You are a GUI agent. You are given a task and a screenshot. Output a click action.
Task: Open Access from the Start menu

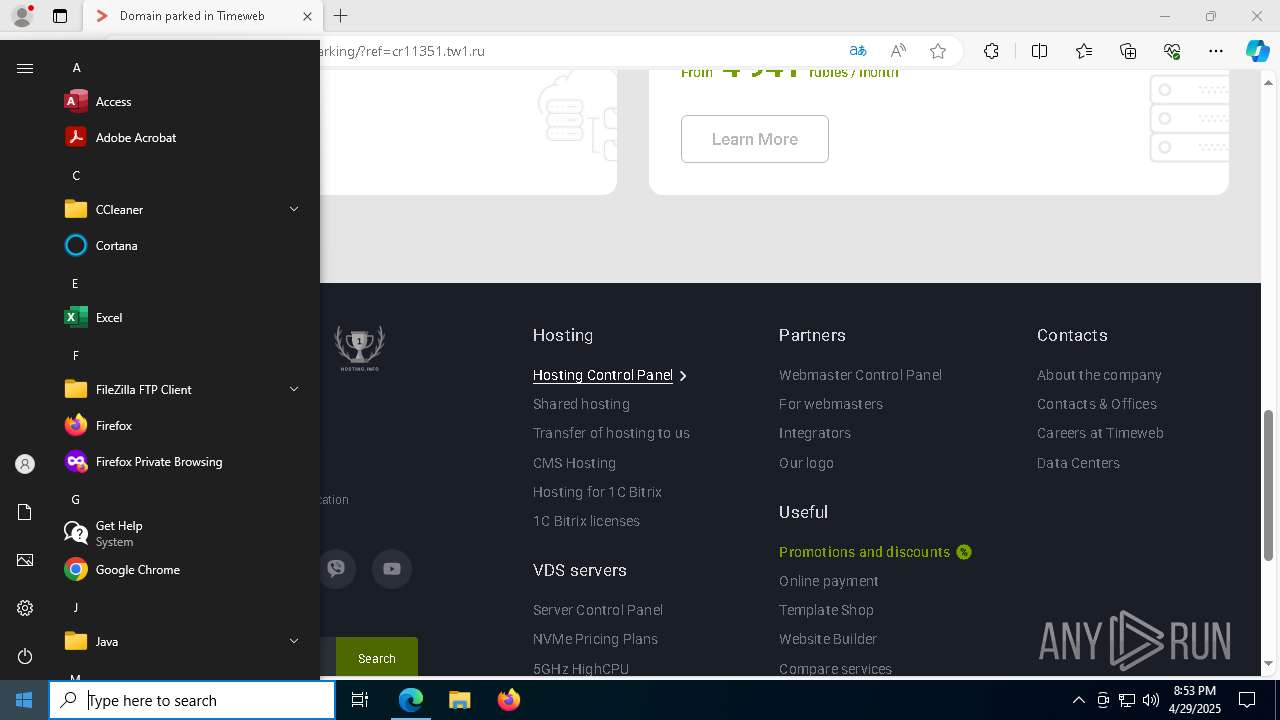pos(180,101)
